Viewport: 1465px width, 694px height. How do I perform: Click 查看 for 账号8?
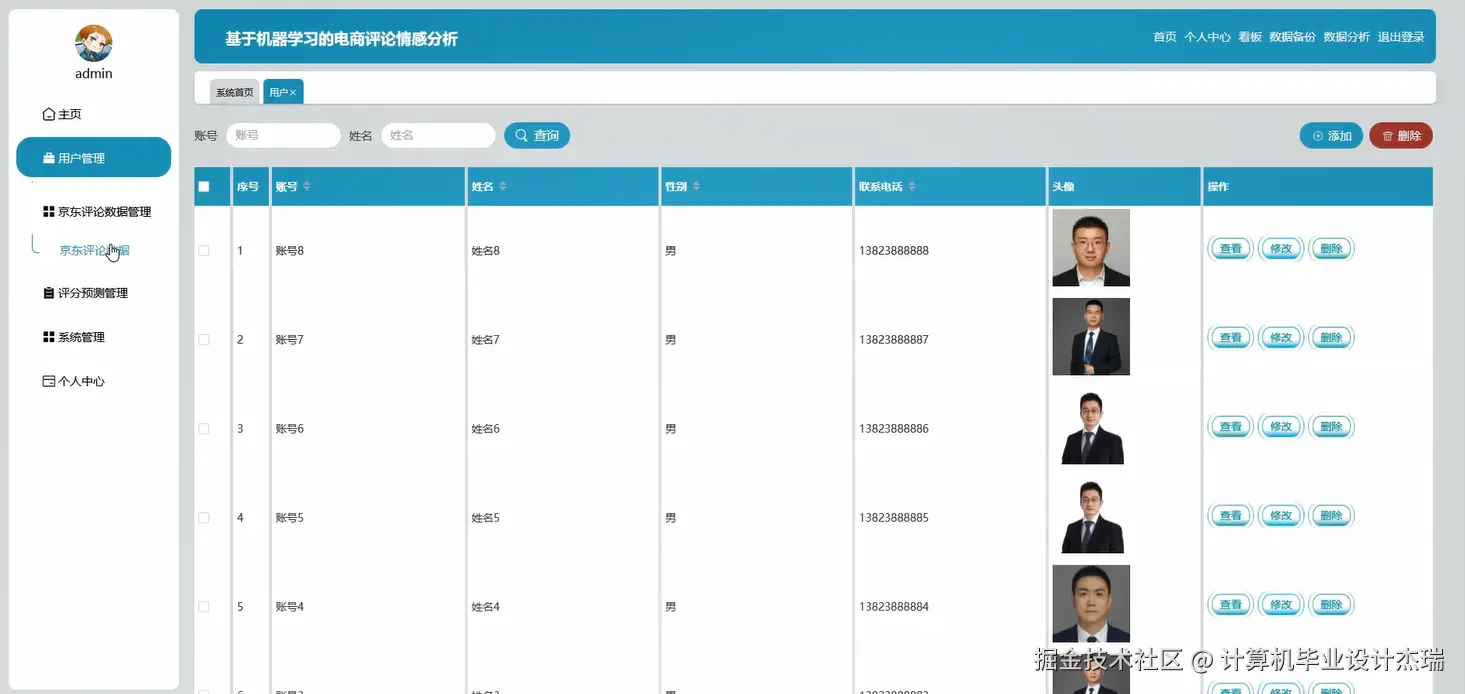point(1230,249)
